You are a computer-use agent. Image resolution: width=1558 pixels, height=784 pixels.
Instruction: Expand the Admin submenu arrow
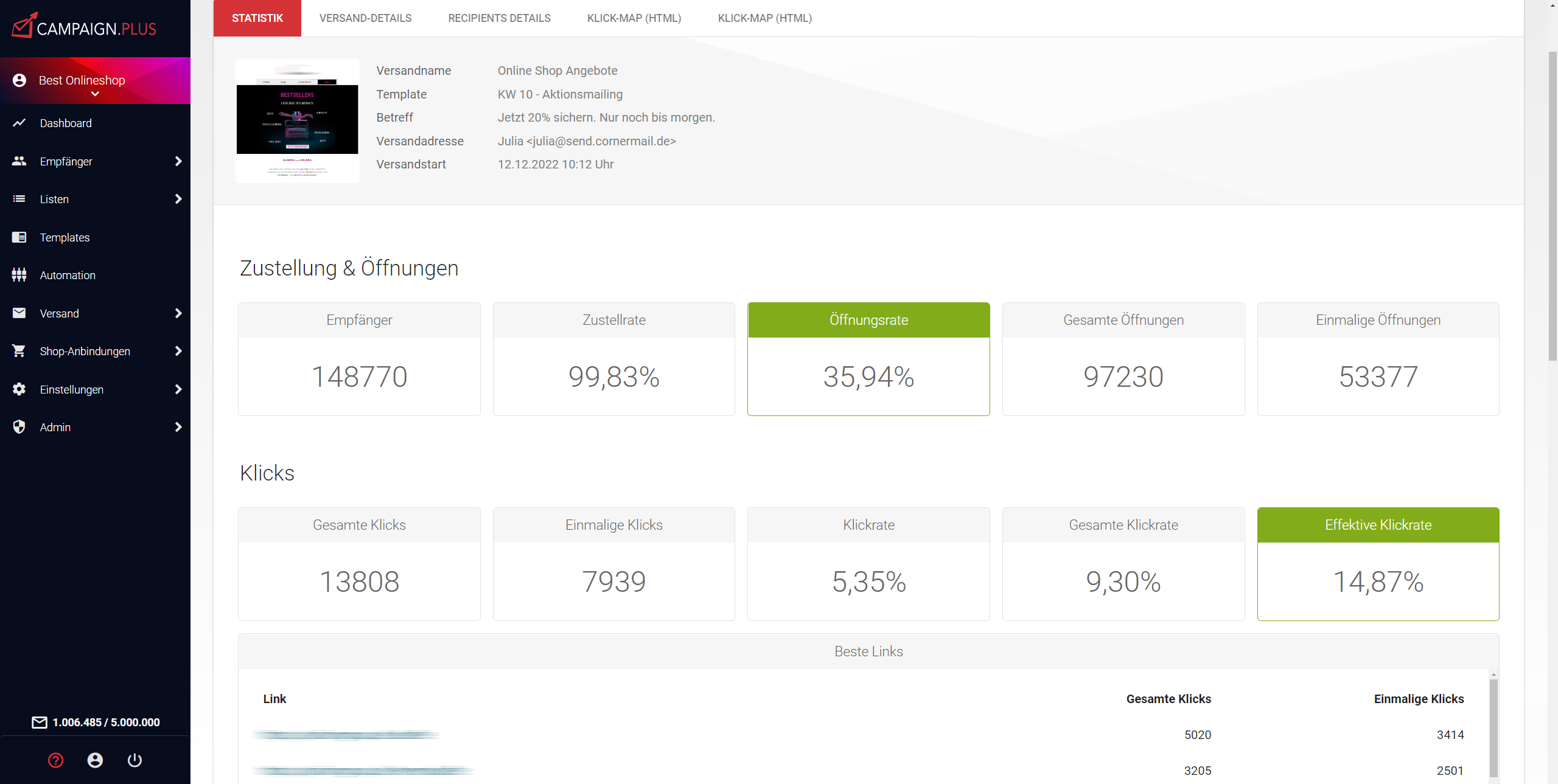pos(178,427)
